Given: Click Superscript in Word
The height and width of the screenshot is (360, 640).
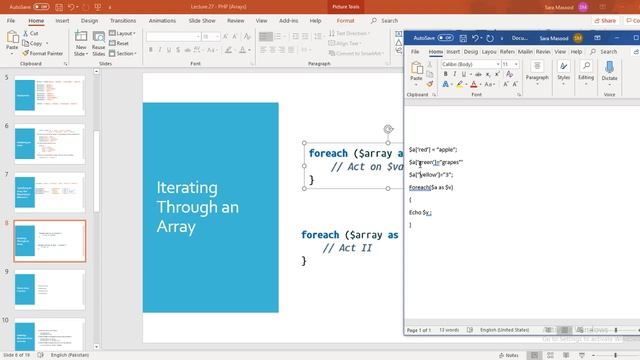Looking at the screenshot, I should [x=497, y=74].
